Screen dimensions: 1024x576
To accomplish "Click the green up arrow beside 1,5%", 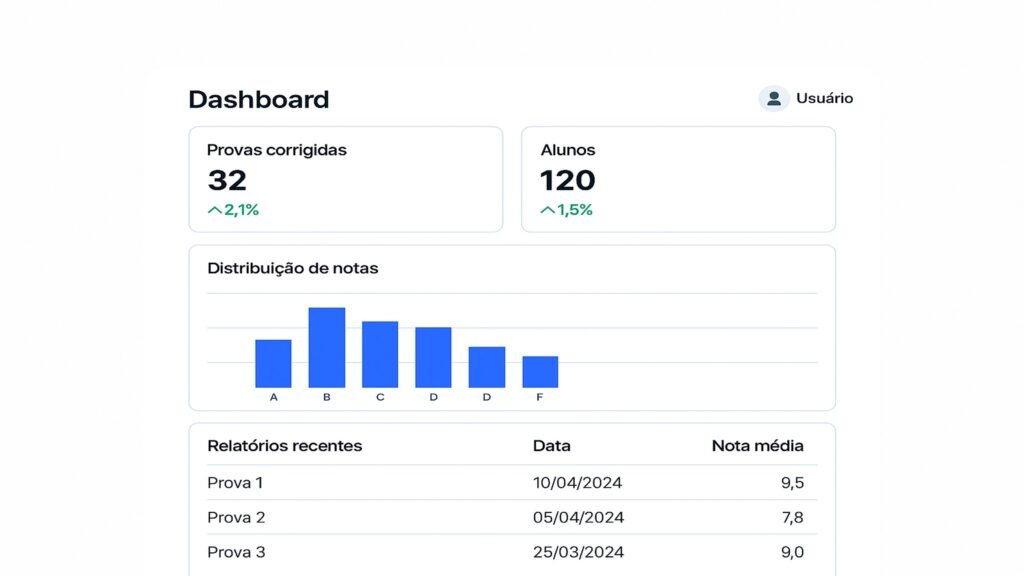I will [x=547, y=210].
